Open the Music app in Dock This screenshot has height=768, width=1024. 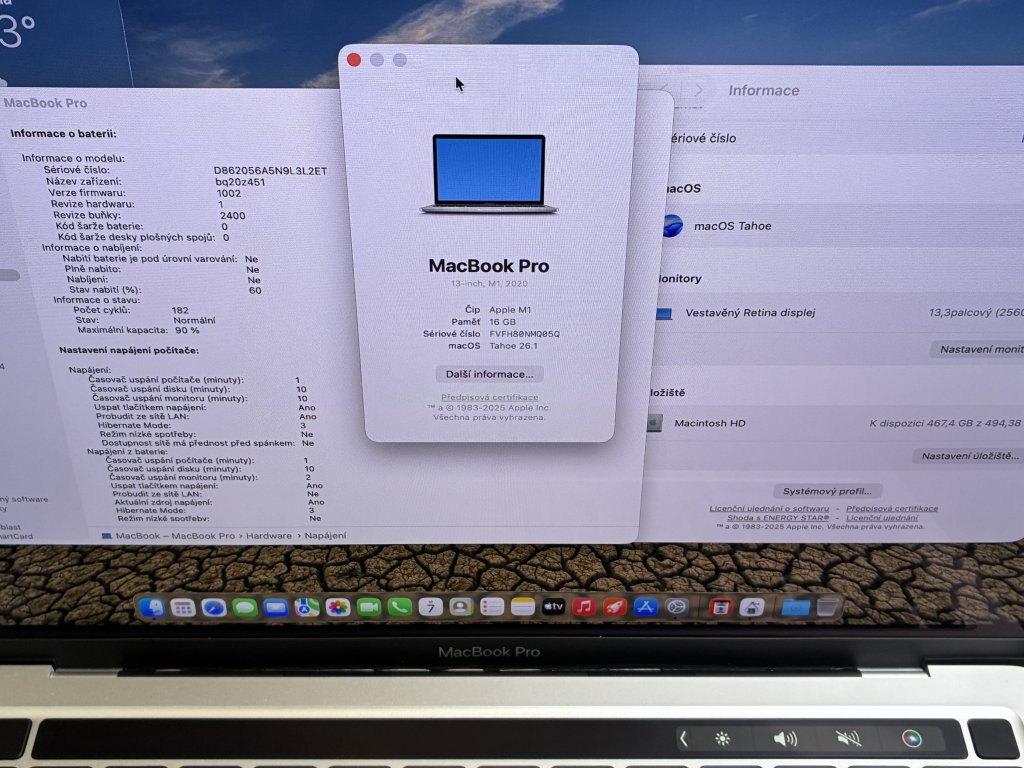click(584, 606)
